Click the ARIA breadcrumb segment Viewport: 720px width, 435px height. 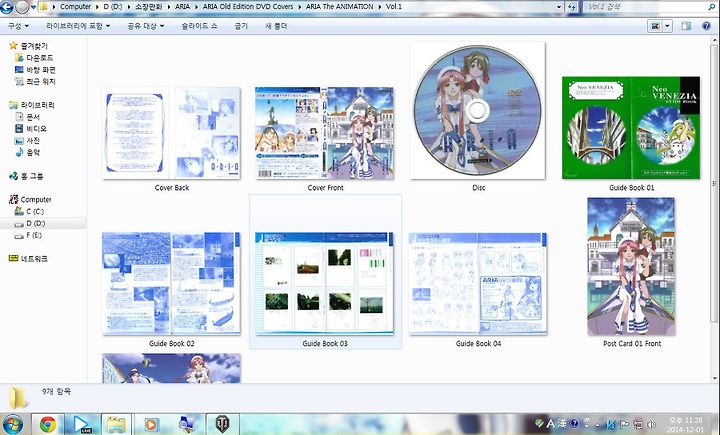tap(182, 7)
